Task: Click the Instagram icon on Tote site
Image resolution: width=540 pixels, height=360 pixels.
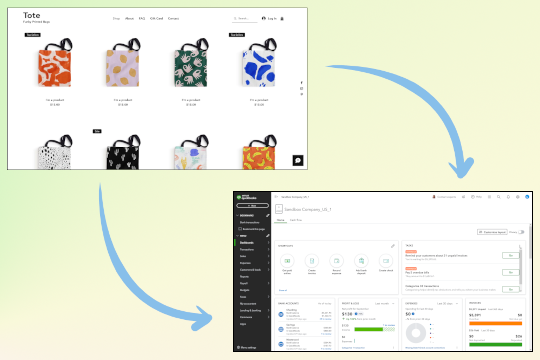Action: [x=301, y=89]
